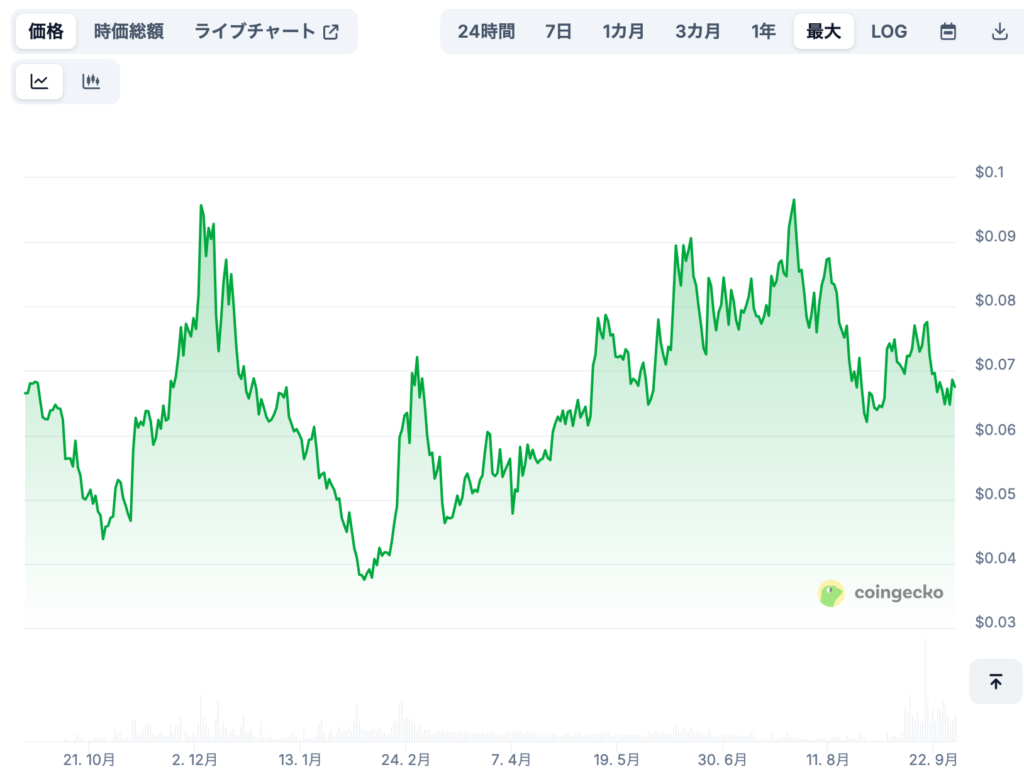
Task: Select the 価格 tab
Action: tap(45, 31)
